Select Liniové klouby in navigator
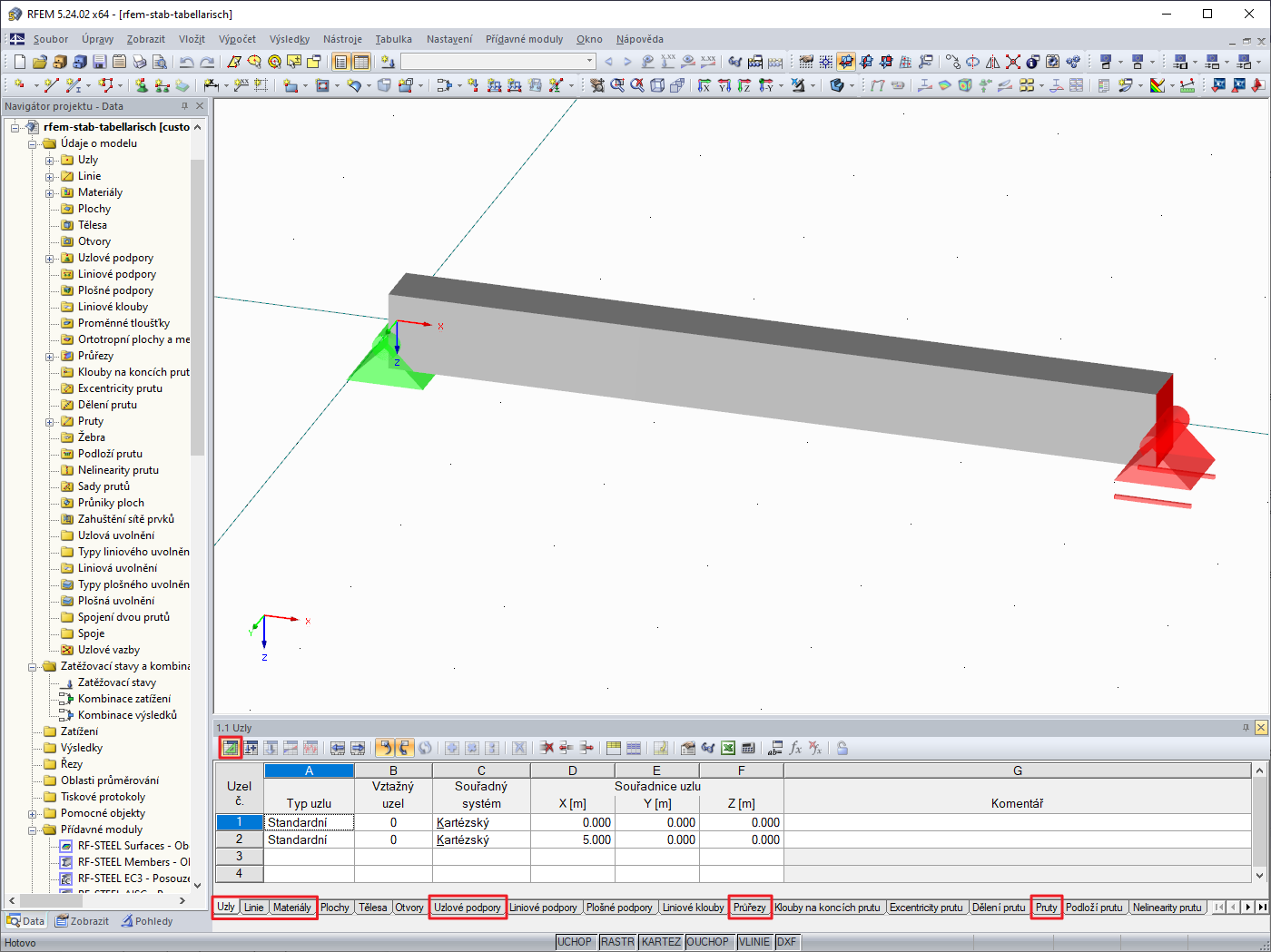1271x952 pixels. (x=113, y=307)
